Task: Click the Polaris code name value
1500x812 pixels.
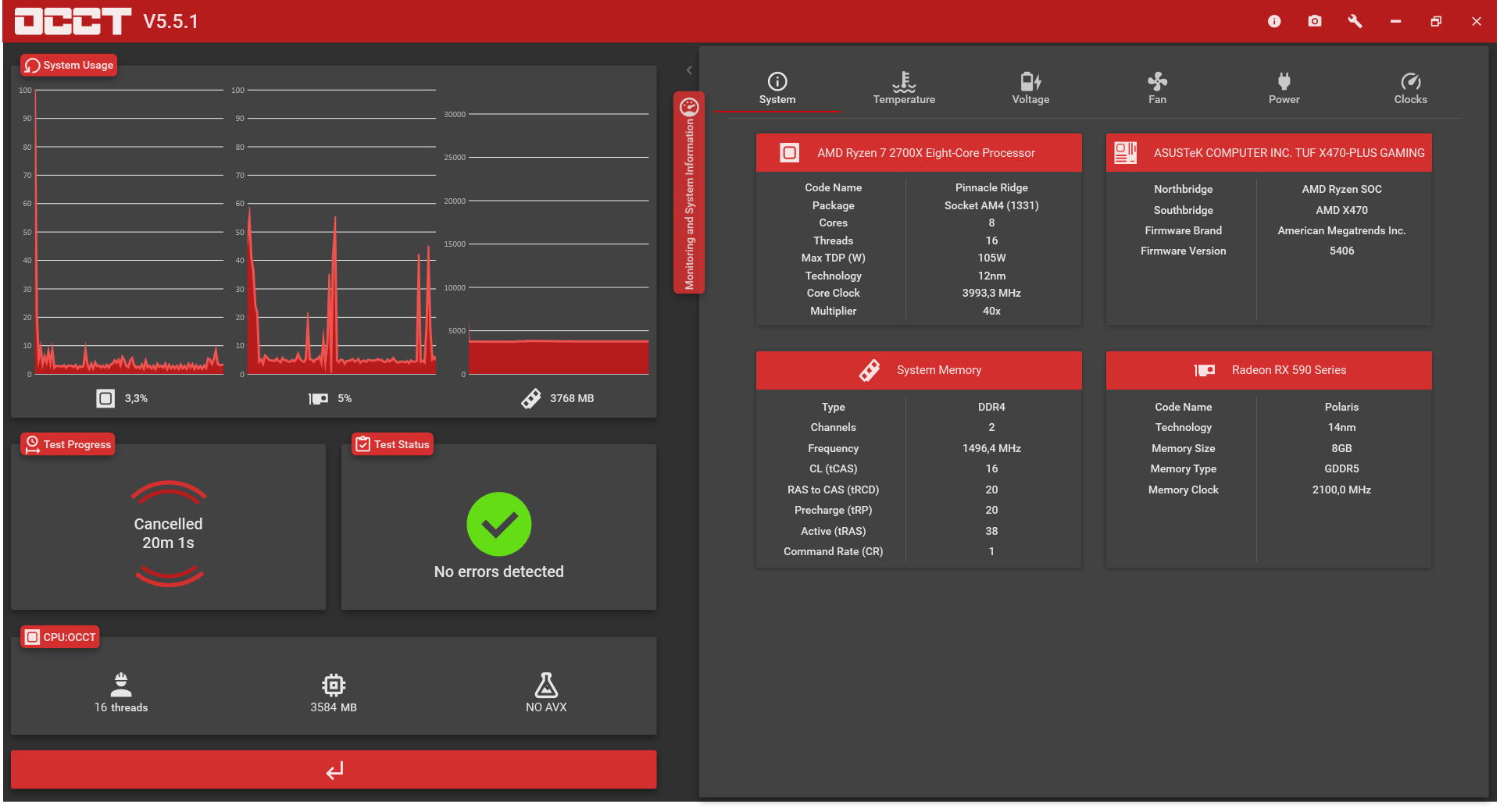Action: coord(1341,407)
